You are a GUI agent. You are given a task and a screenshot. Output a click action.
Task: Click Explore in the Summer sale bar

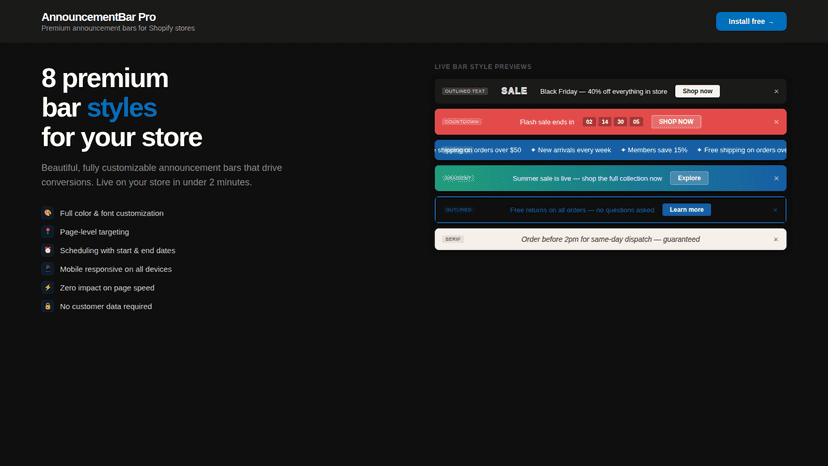click(689, 178)
